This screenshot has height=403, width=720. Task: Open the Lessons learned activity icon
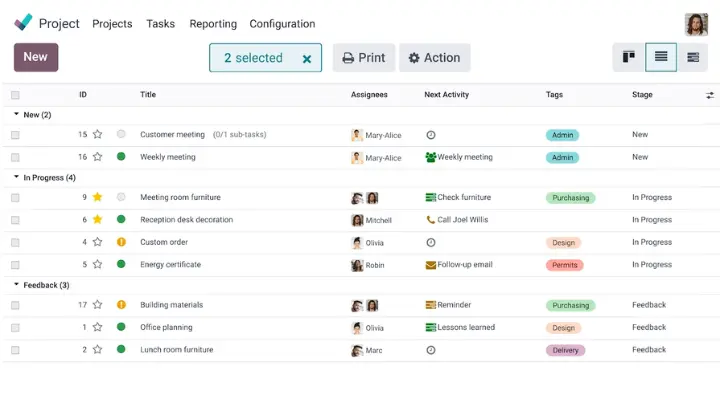pyautogui.click(x=431, y=327)
